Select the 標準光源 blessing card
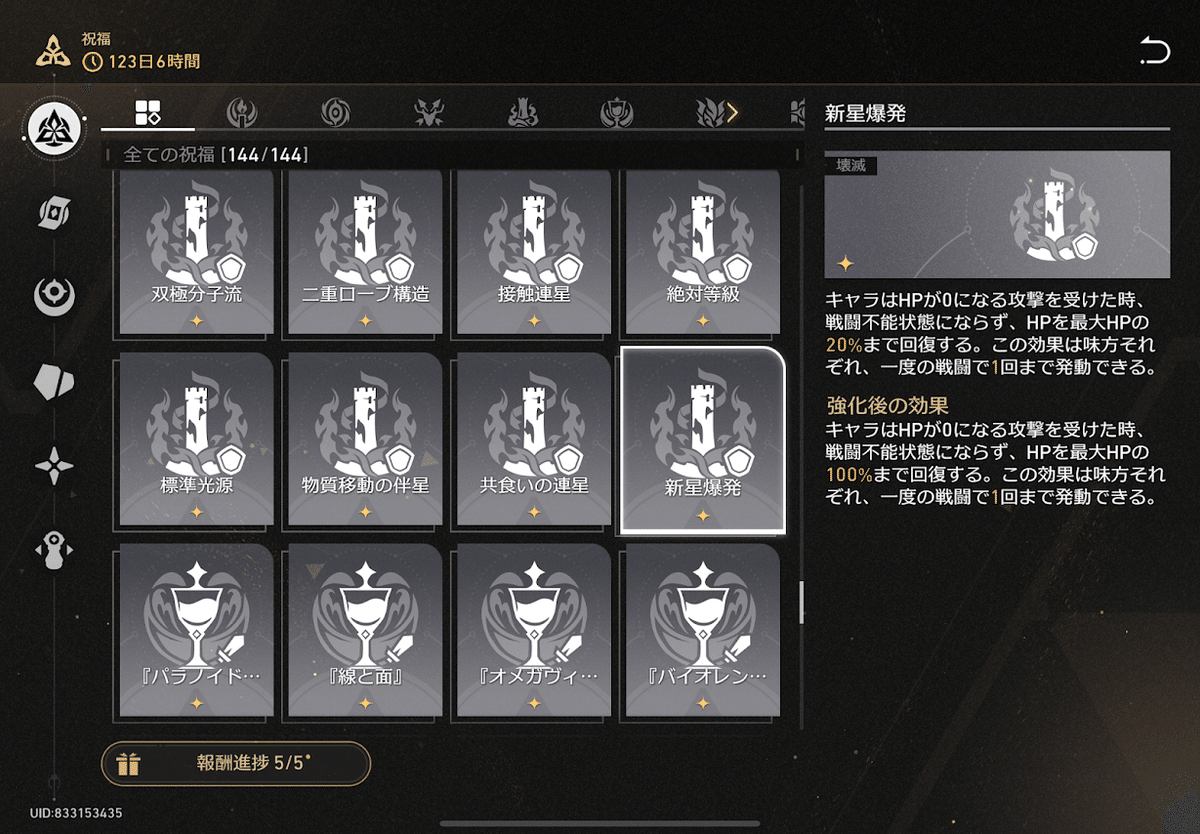The image size is (1200, 834). pos(196,440)
